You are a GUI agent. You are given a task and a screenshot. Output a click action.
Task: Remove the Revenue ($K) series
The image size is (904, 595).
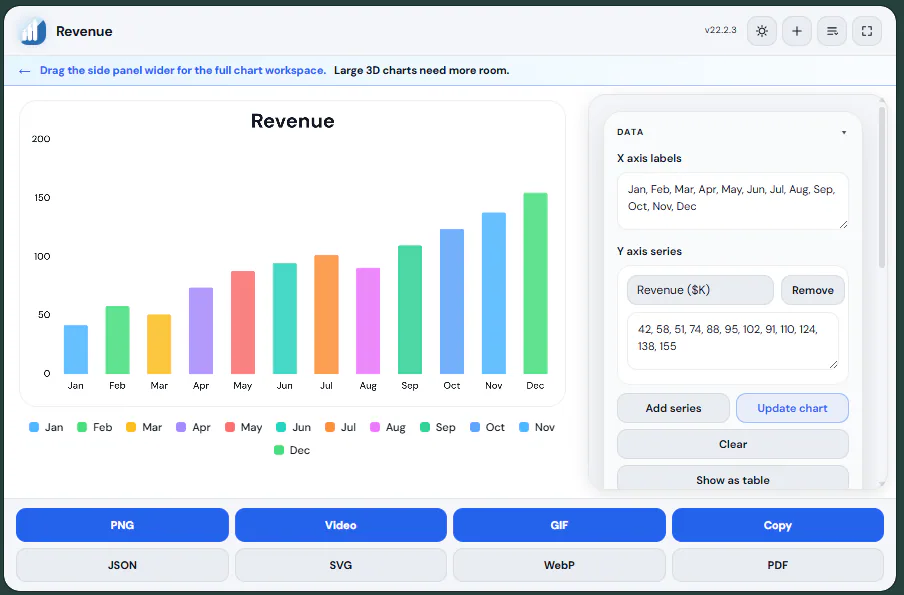point(812,290)
